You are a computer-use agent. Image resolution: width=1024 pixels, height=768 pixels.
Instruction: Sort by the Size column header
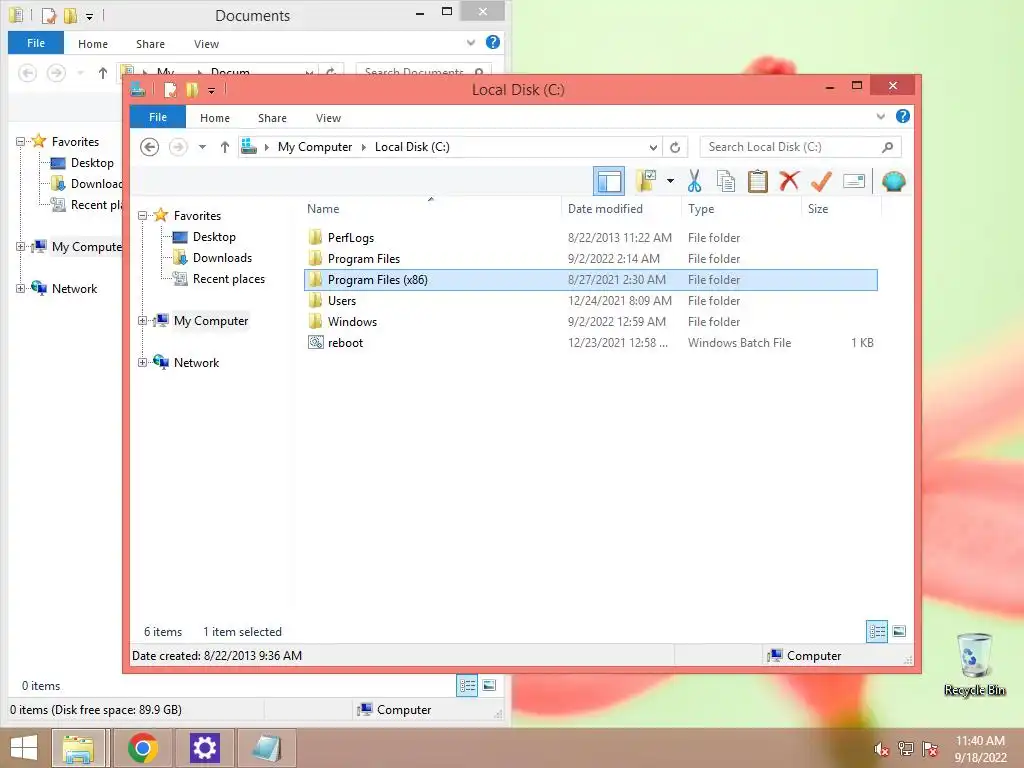pyautogui.click(x=841, y=209)
